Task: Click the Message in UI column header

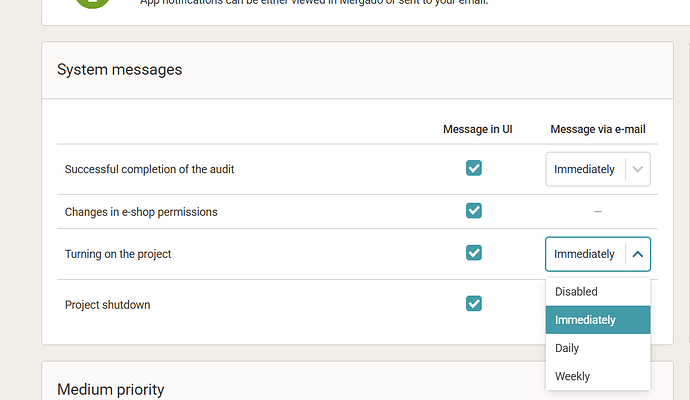Action: pyautogui.click(x=477, y=130)
